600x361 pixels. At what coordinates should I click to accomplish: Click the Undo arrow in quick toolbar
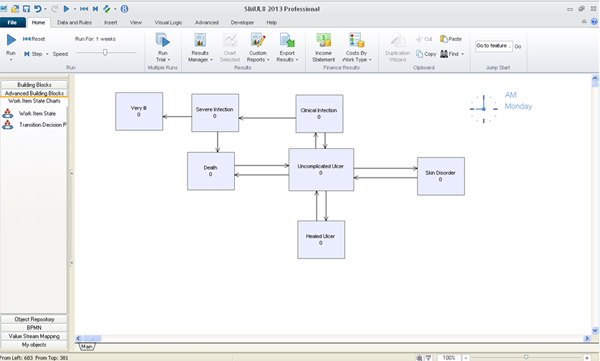[x=38, y=8]
